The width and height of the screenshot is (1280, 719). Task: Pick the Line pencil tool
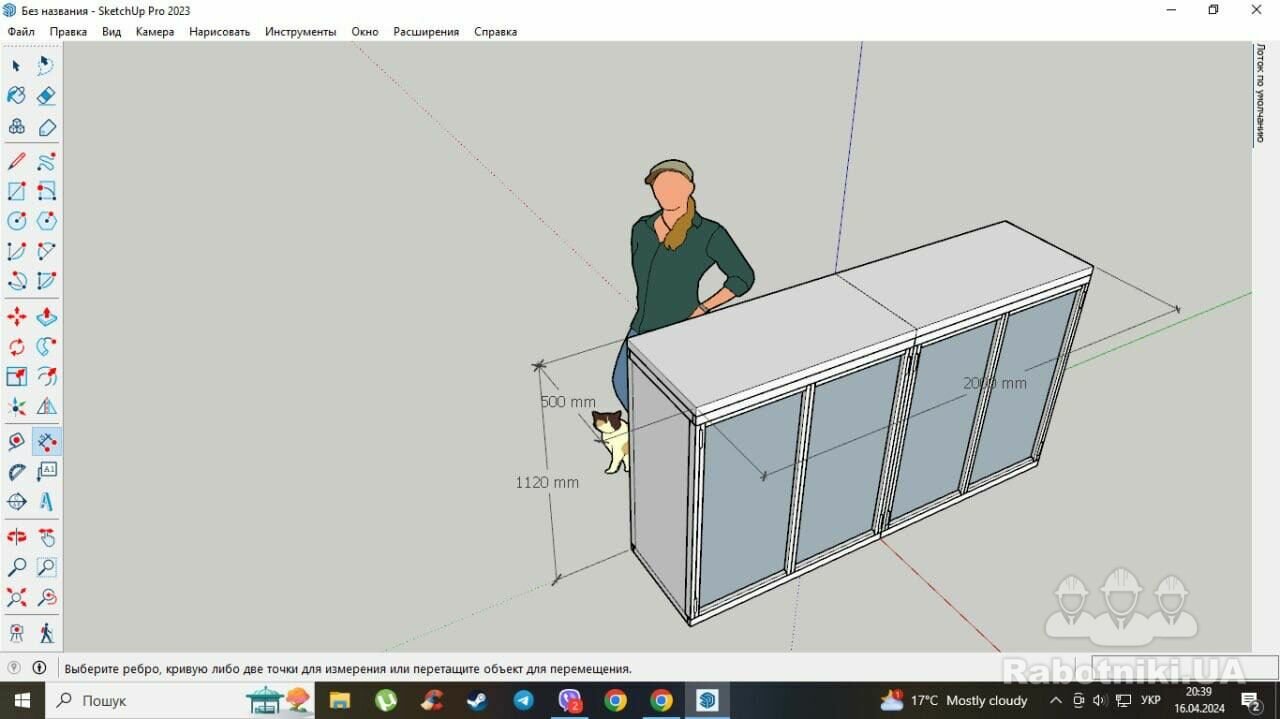[17, 161]
